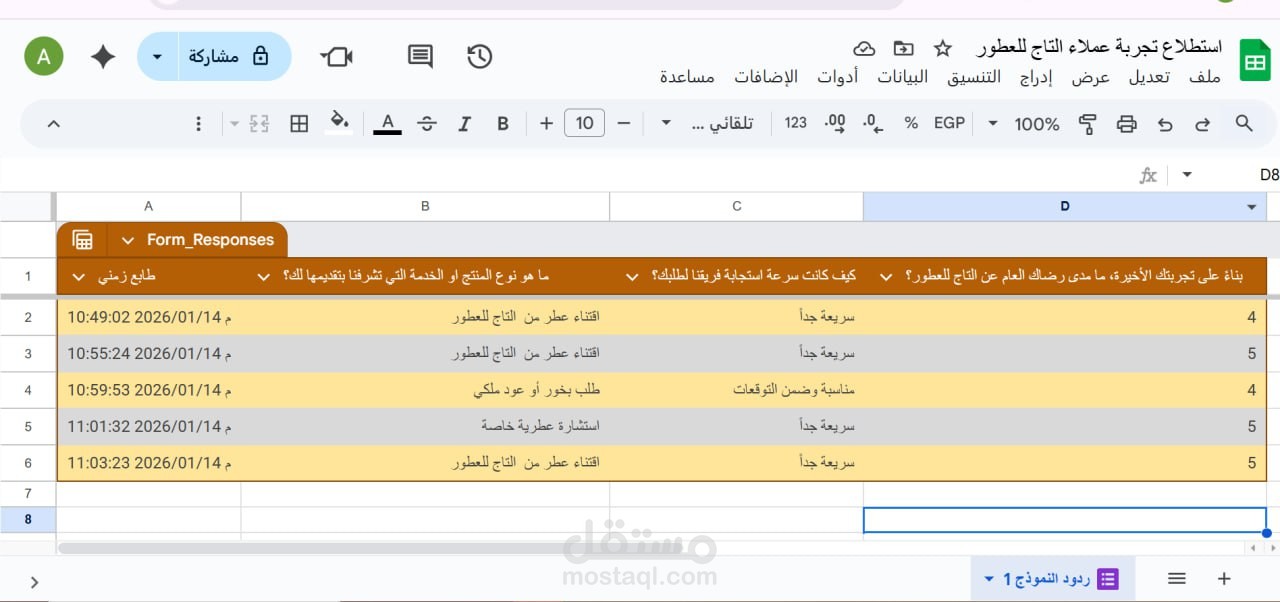Format as EGP currency
The height and width of the screenshot is (602, 1280).
click(949, 123)
